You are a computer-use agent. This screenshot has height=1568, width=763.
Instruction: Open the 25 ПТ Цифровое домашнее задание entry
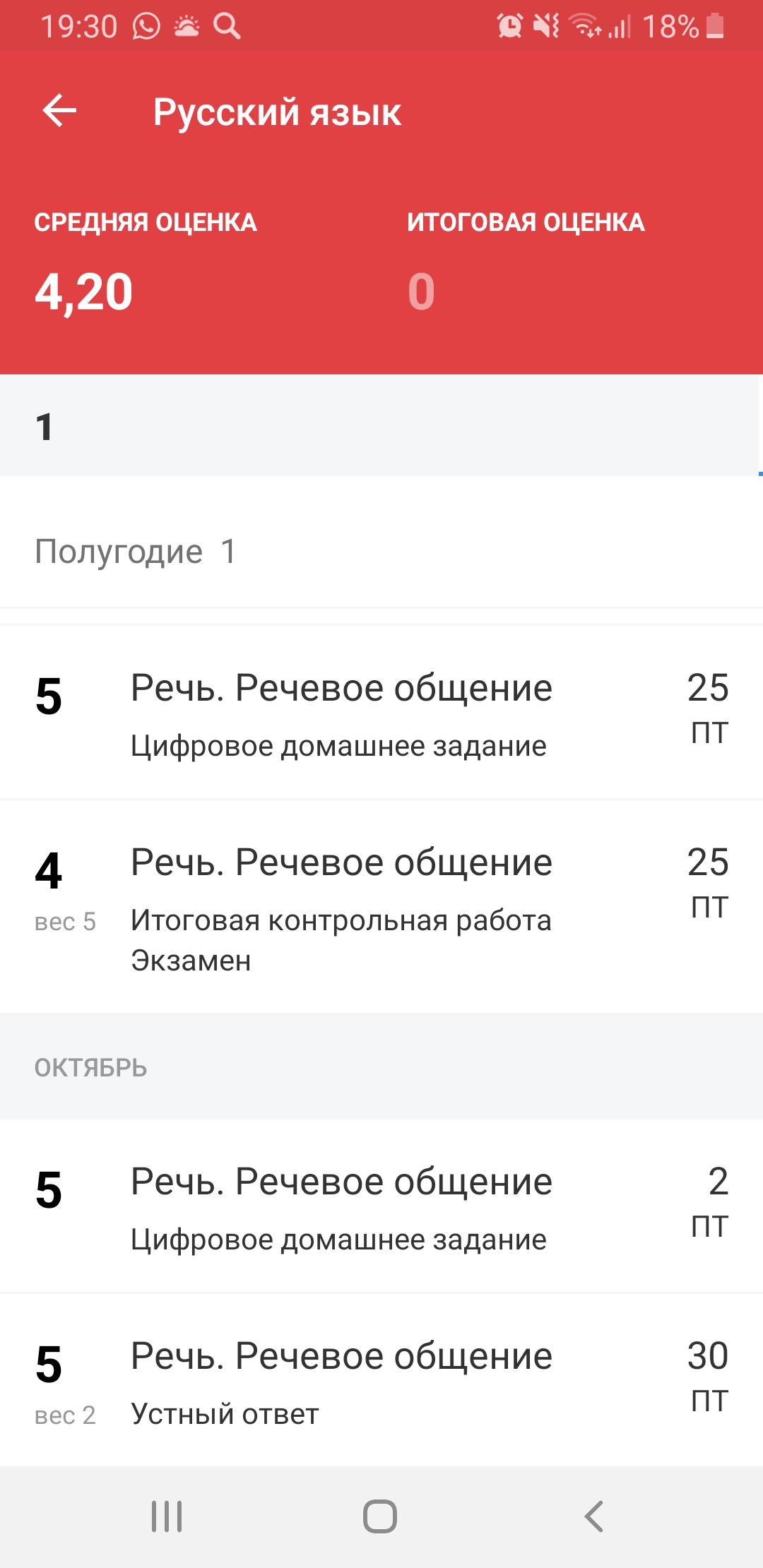pyautogui.click(x=381, y=713)
